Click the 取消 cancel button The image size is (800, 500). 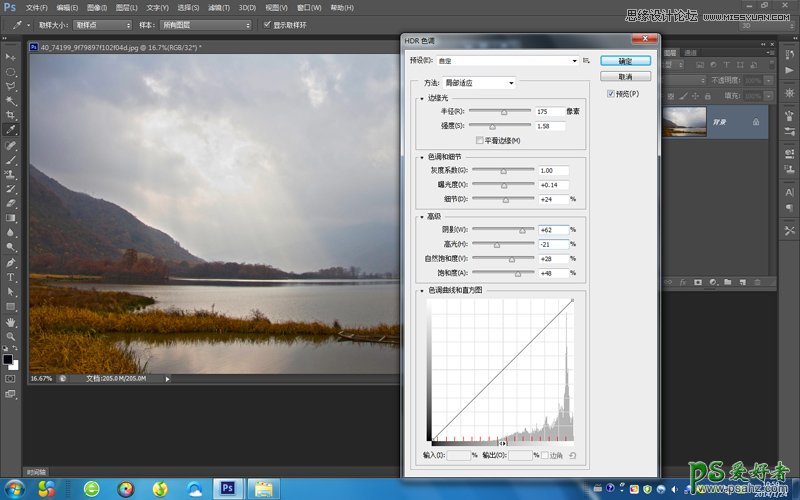[x=626, y=76]
